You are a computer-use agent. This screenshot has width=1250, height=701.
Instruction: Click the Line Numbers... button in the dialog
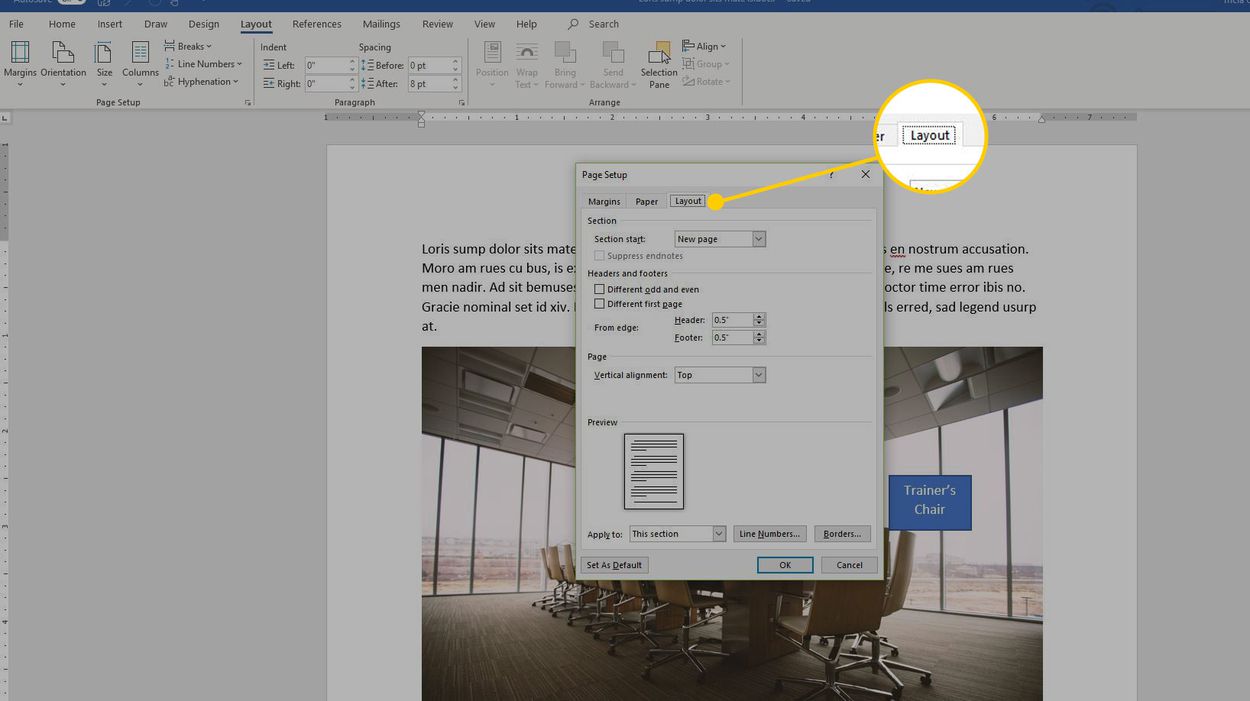click(x=769, y=534)
